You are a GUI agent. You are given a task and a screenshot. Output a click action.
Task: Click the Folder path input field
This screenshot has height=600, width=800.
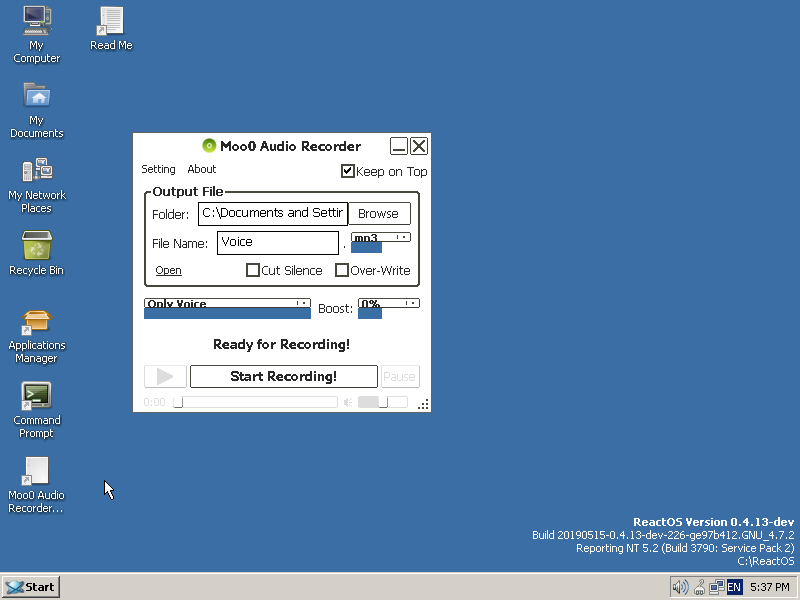click(x=273, y=214)
